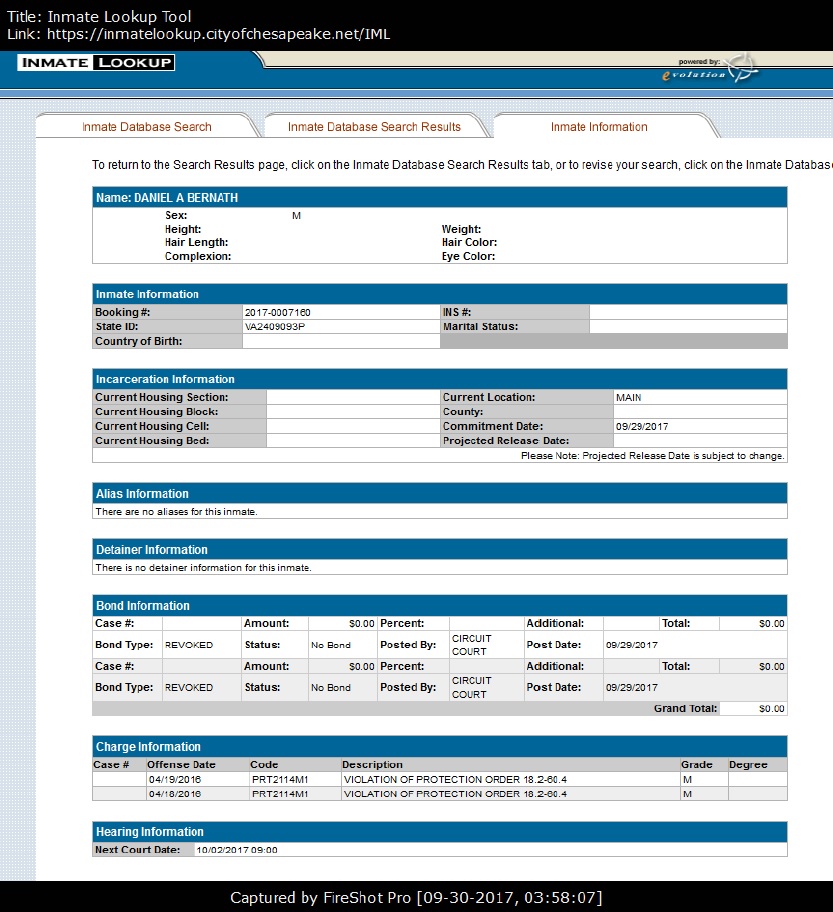This screenshot has height=912, width=833.
Task: Switch to Inmate Database Search Results tab
Action: click(374, 127)
